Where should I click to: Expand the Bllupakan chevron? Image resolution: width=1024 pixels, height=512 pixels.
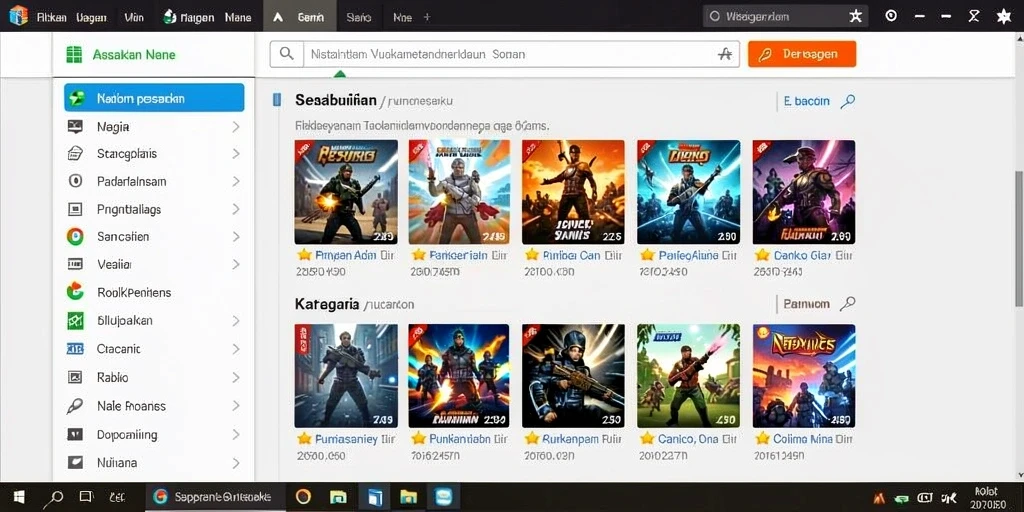tap(236, 321)
